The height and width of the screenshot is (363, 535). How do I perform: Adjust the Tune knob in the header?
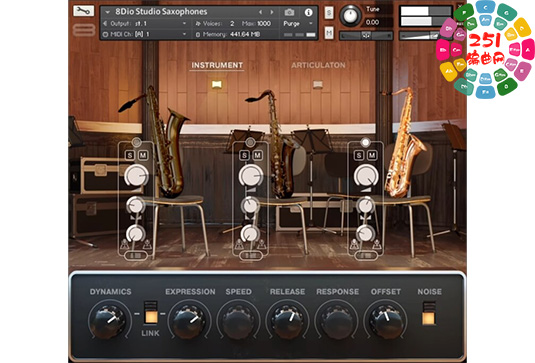350,16
